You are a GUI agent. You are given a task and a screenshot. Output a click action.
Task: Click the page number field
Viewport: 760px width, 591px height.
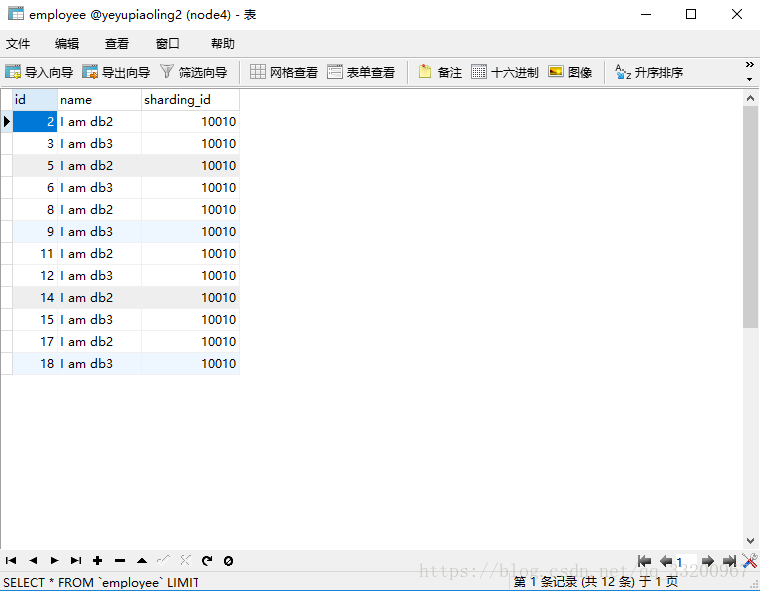pyautogui.click(x=686, y=562)
